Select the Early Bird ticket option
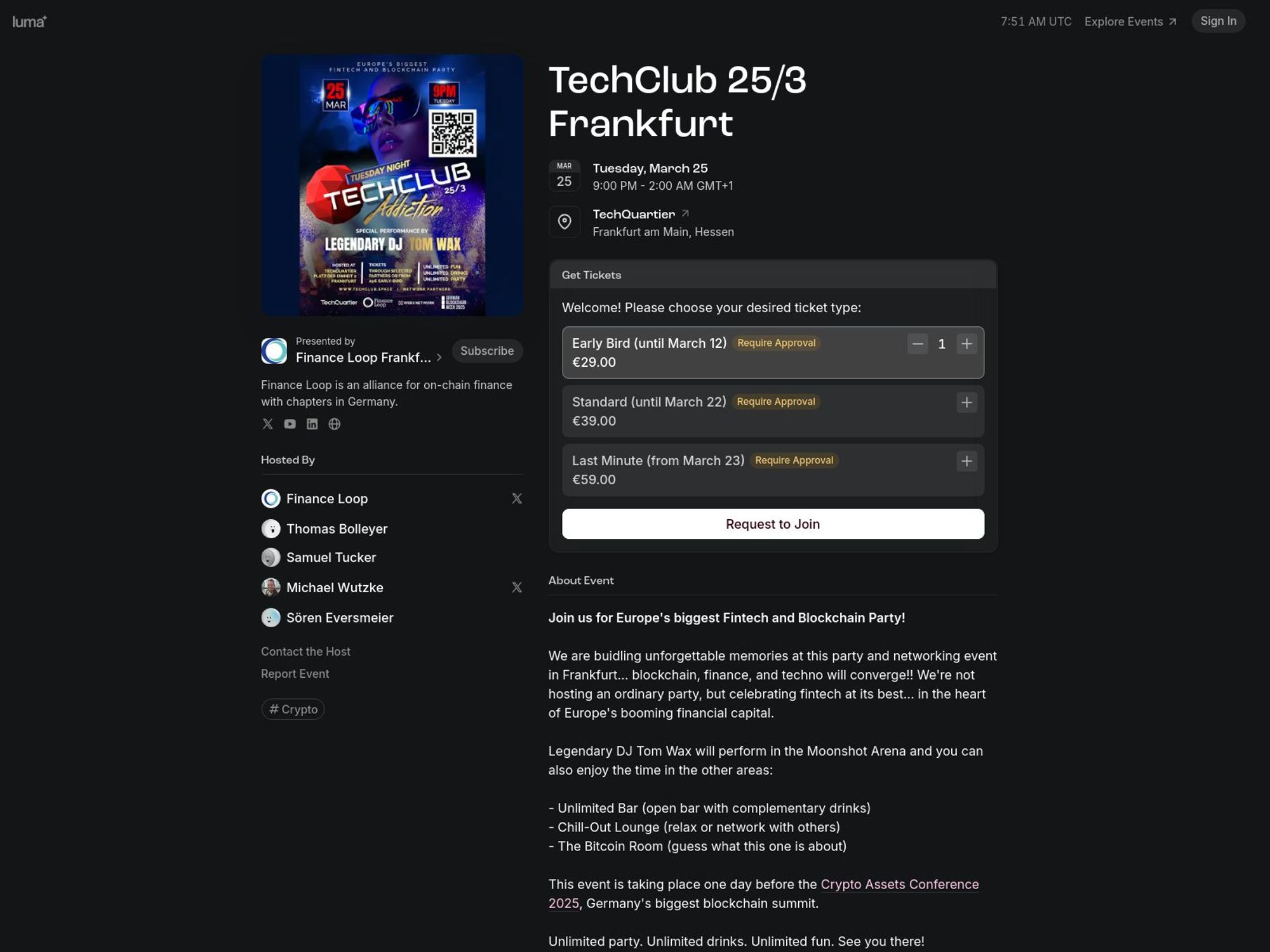The image size is (1270, 952). click(x=773, y=352)
